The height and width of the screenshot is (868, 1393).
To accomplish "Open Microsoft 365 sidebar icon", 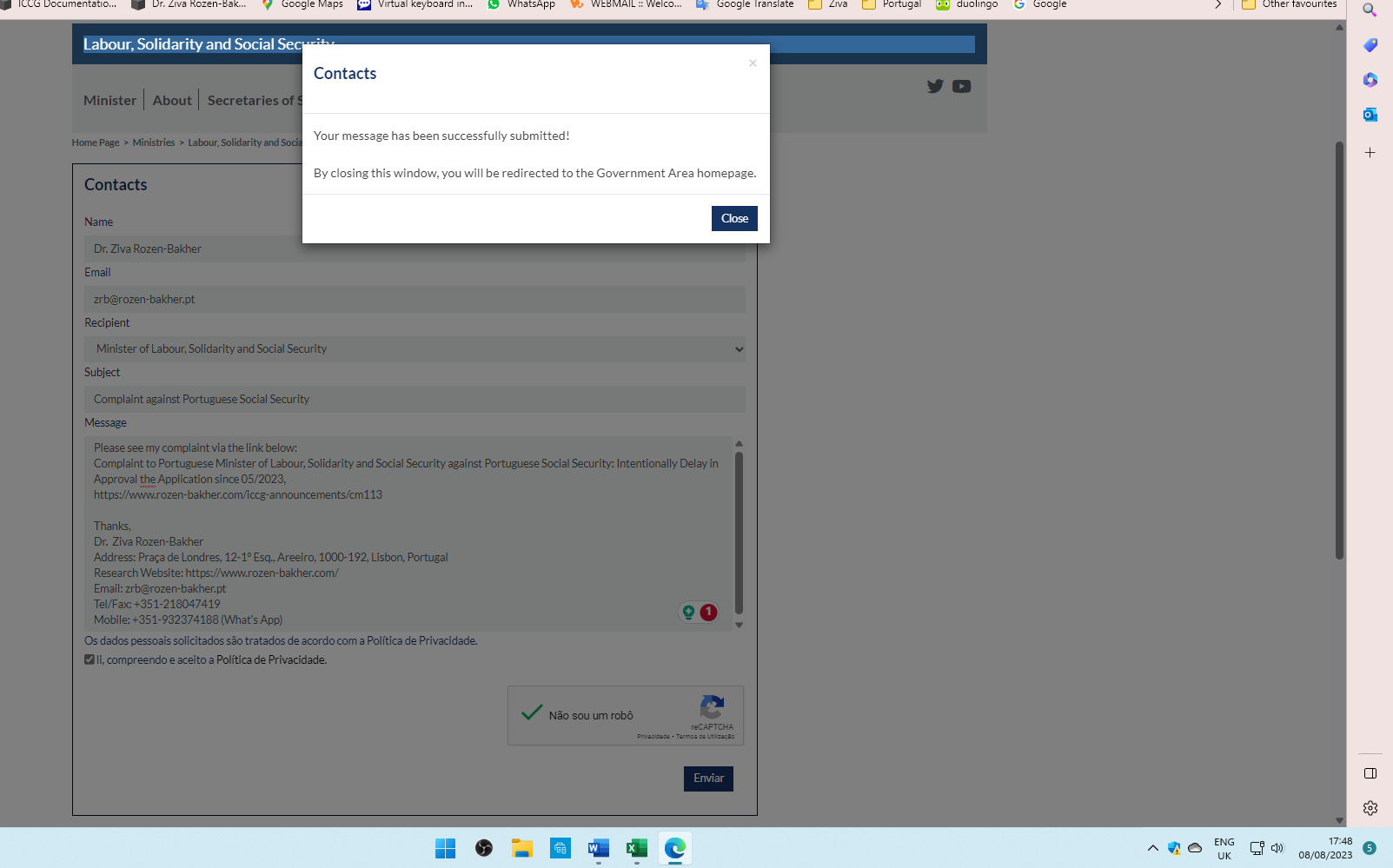I will pyautogui.click(x=1370, y=80).
